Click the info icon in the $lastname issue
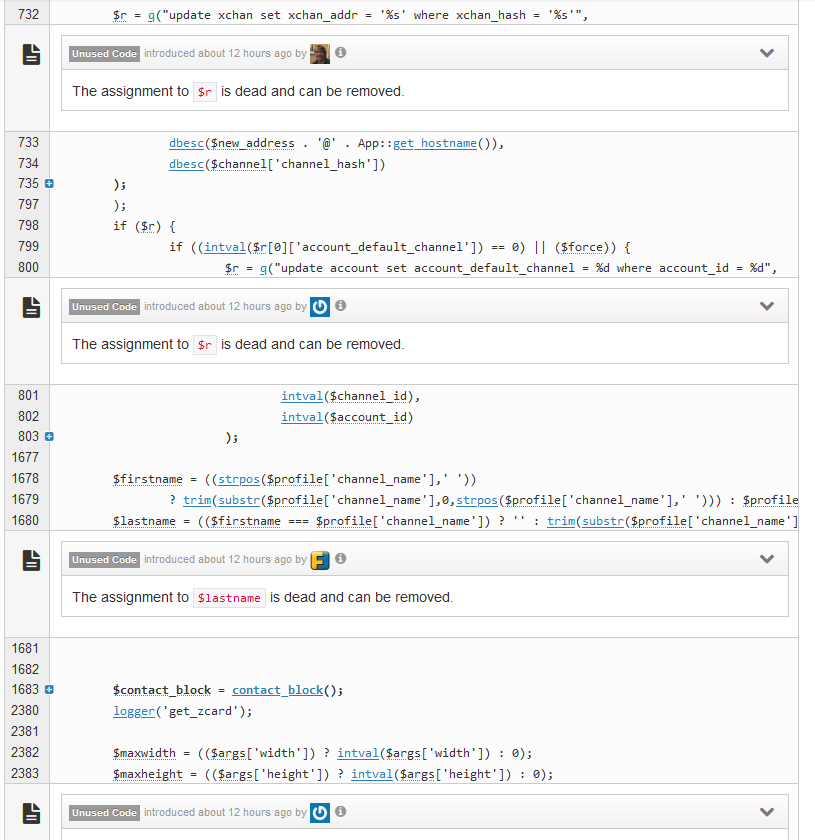Viewport: 815px width, 840px height. pos(341,560)
